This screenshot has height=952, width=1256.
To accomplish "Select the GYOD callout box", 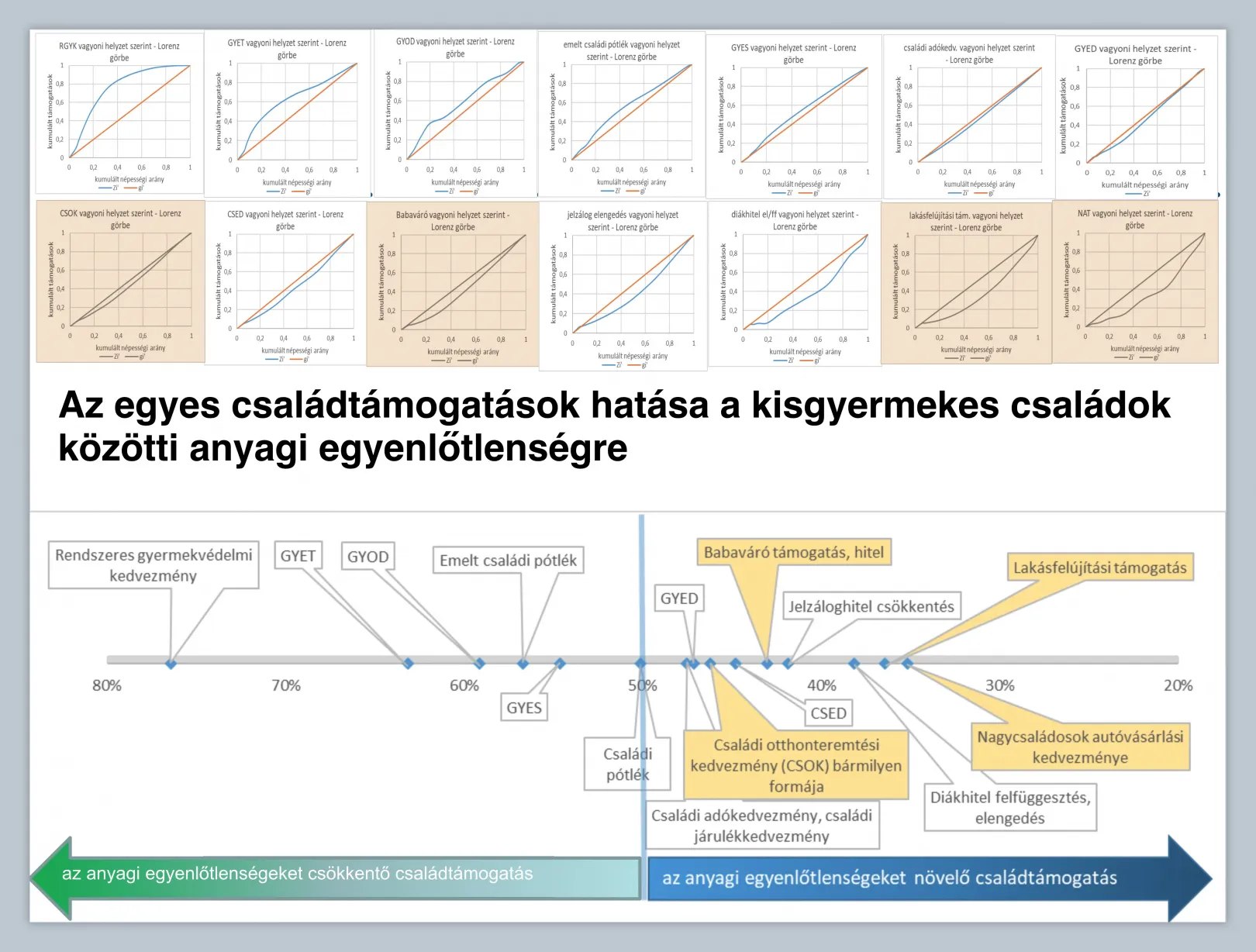I will click(367, 557).
